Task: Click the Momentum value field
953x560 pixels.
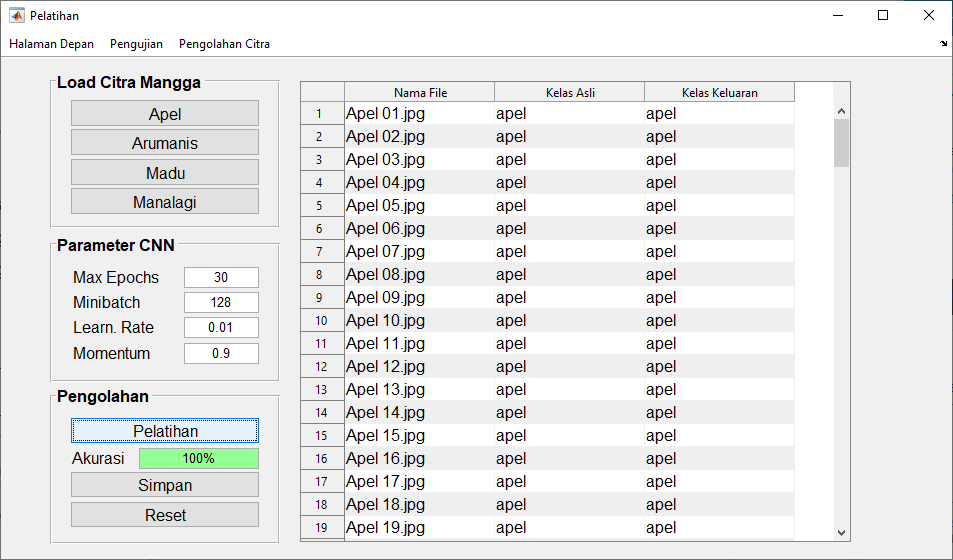Action: click(221, 353)
